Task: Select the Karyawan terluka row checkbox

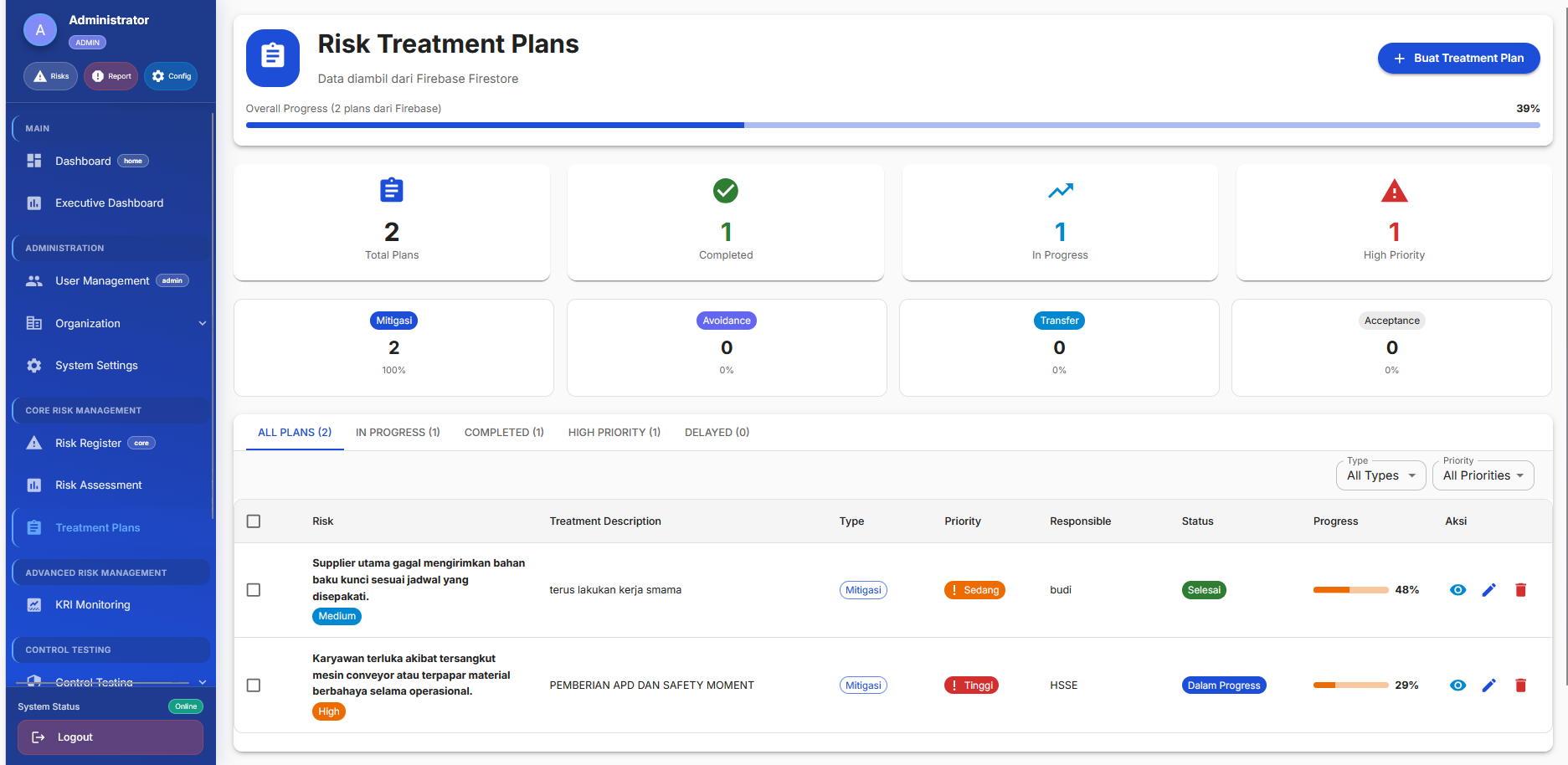Action: coord(254,685)
